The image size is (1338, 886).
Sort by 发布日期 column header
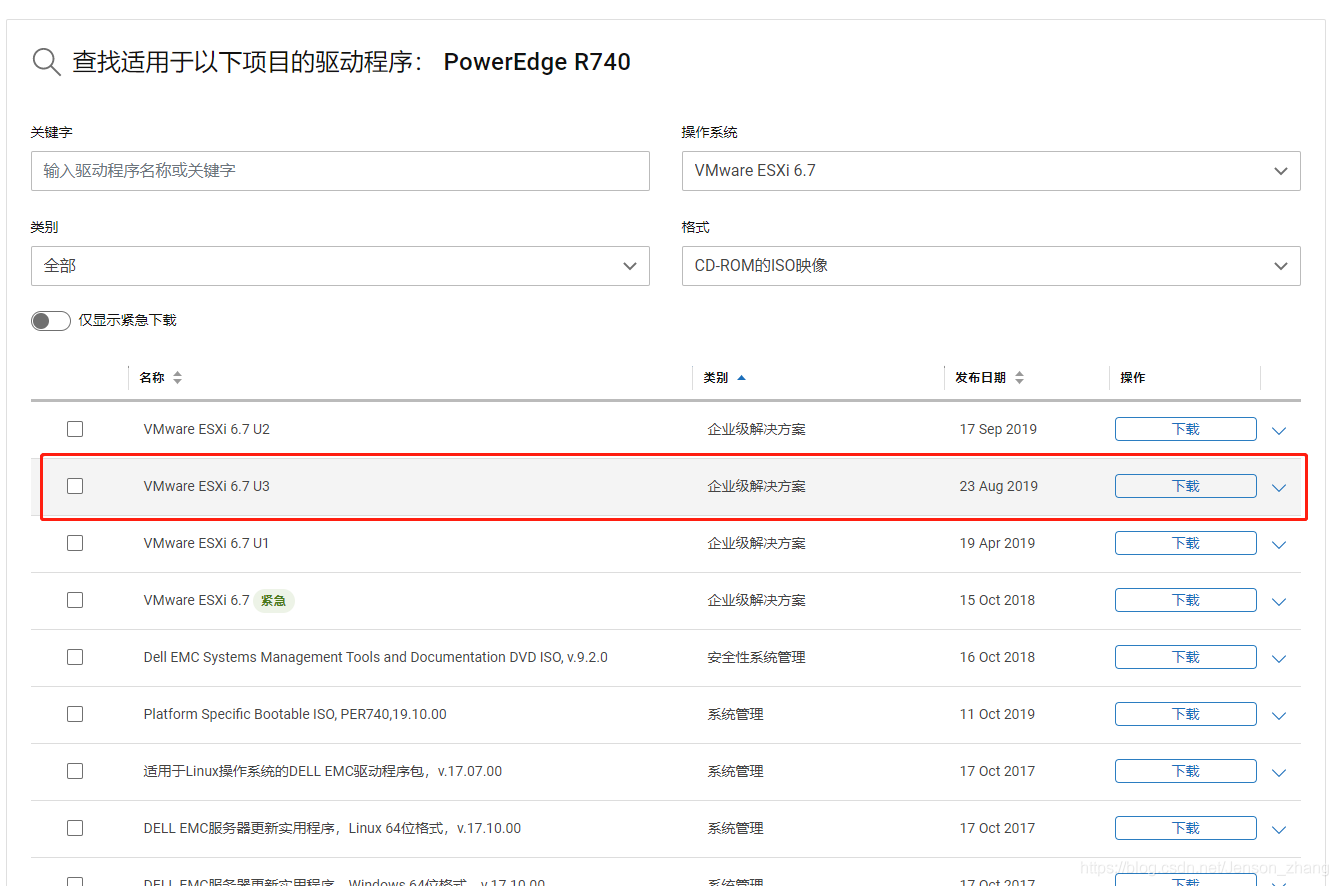[989, 377]
